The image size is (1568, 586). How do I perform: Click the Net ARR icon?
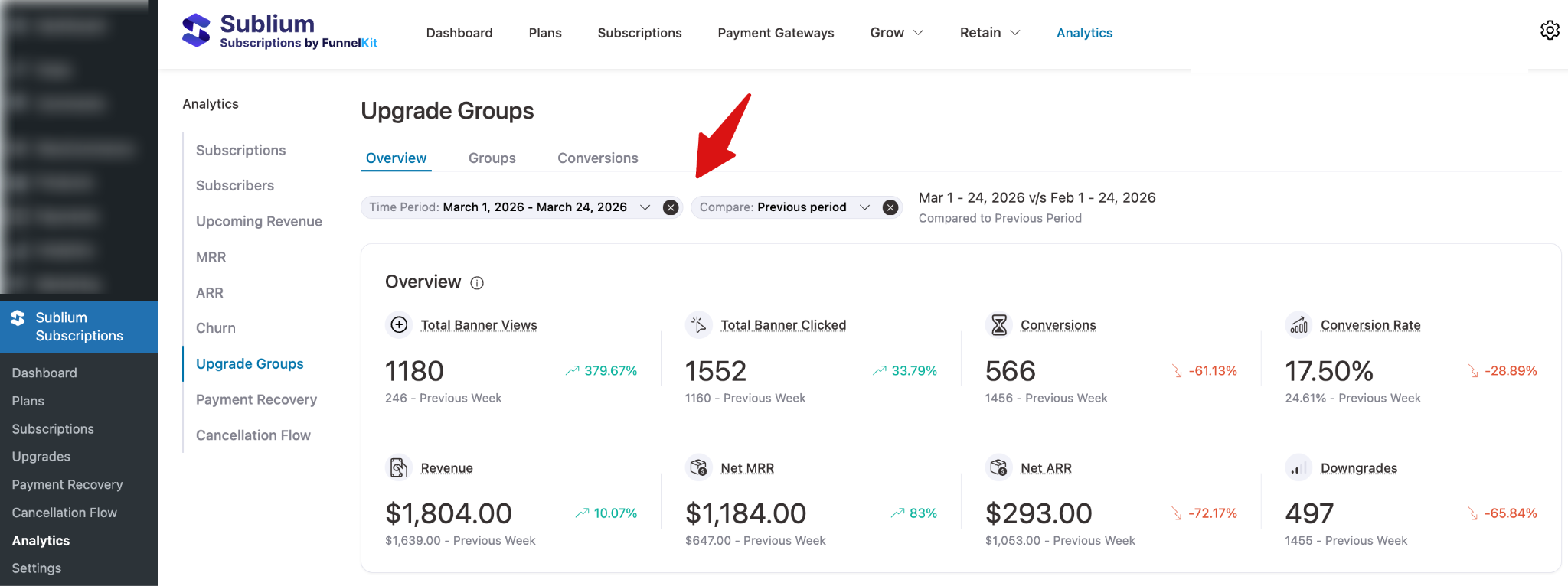(x=999, y=467)
